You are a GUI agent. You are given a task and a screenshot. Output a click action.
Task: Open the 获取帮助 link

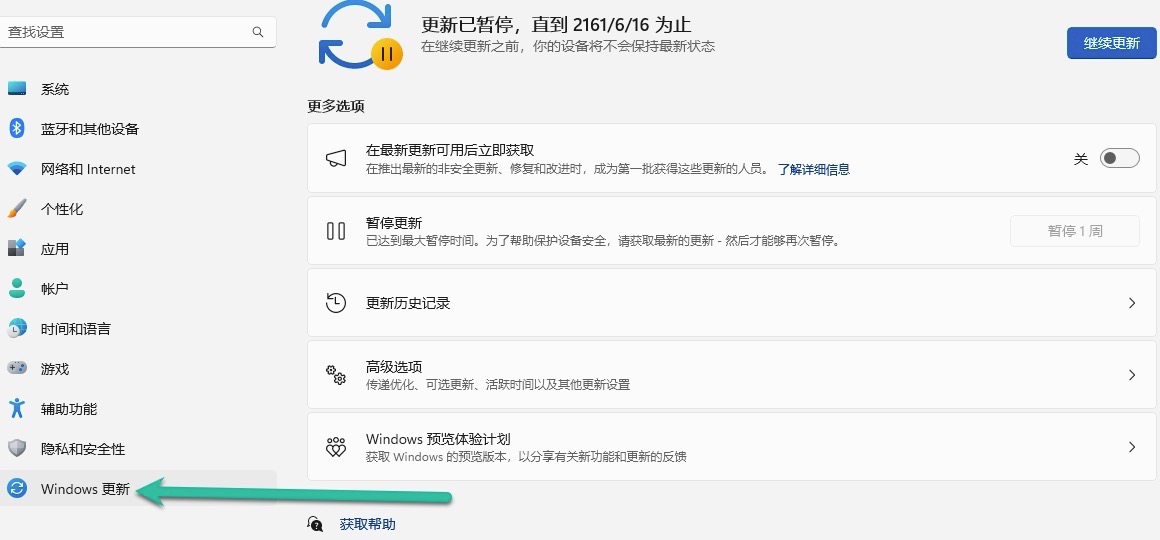pos(368,524)
